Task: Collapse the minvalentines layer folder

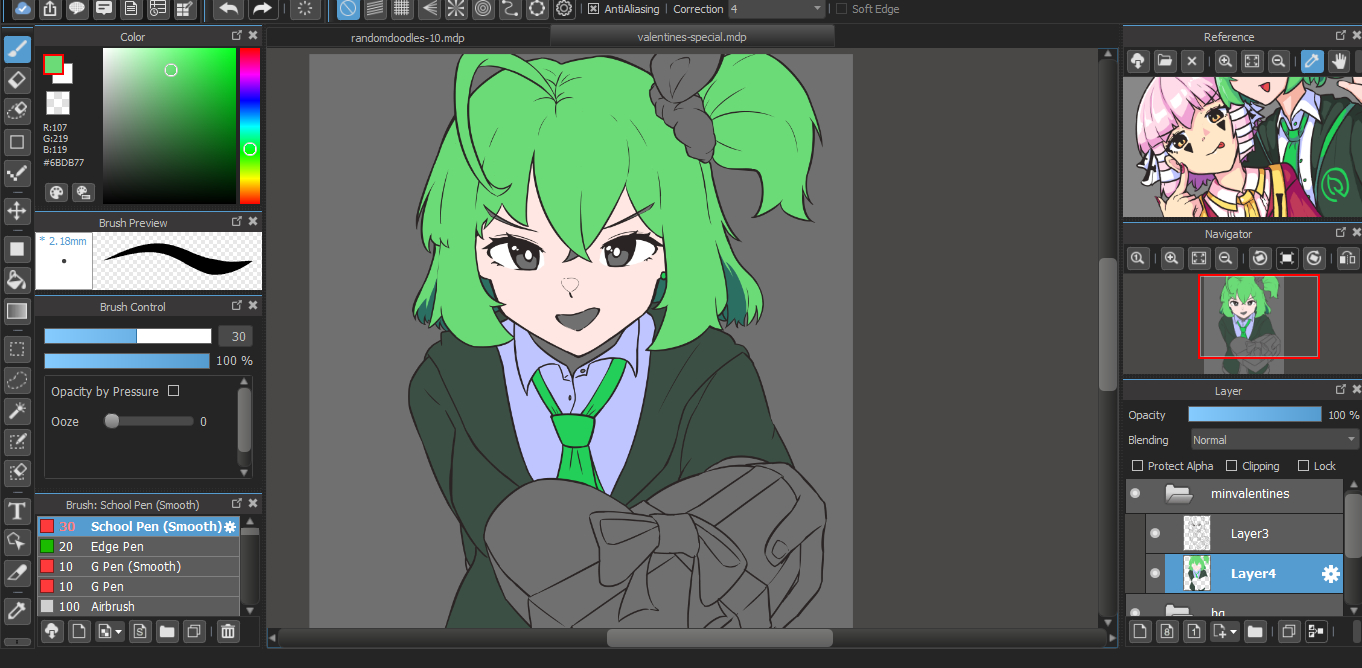Action: tap(1180, 493)
